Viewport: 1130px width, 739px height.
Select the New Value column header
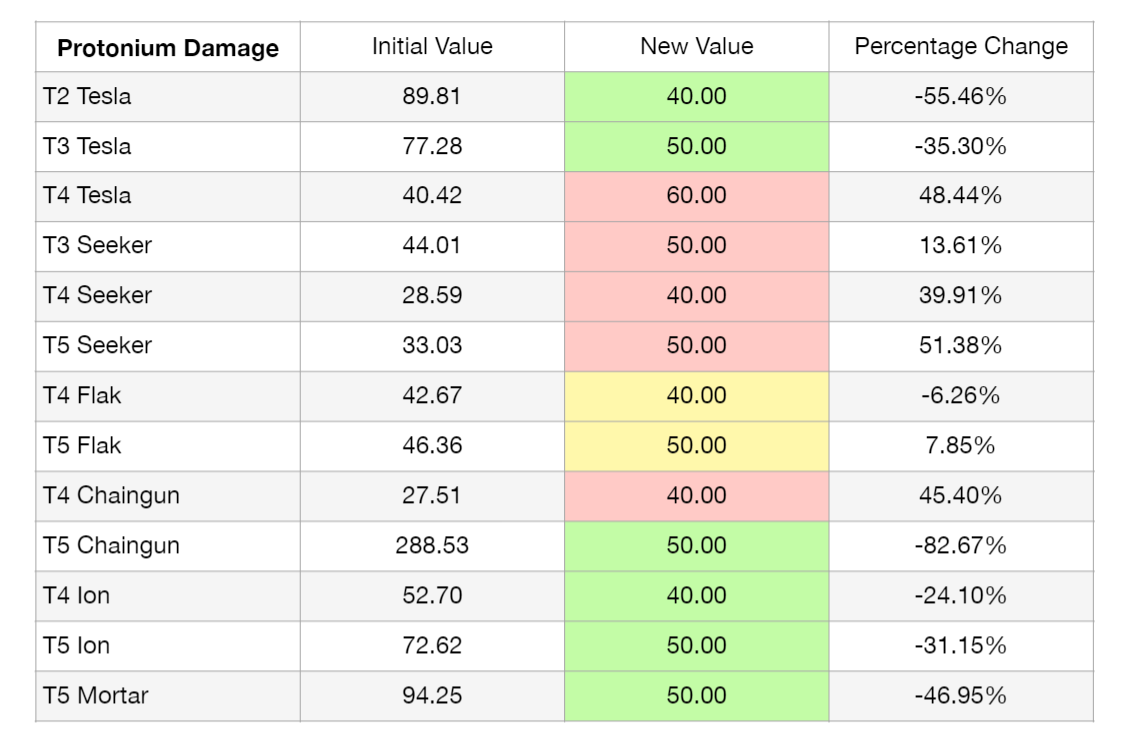pos(696,47)
